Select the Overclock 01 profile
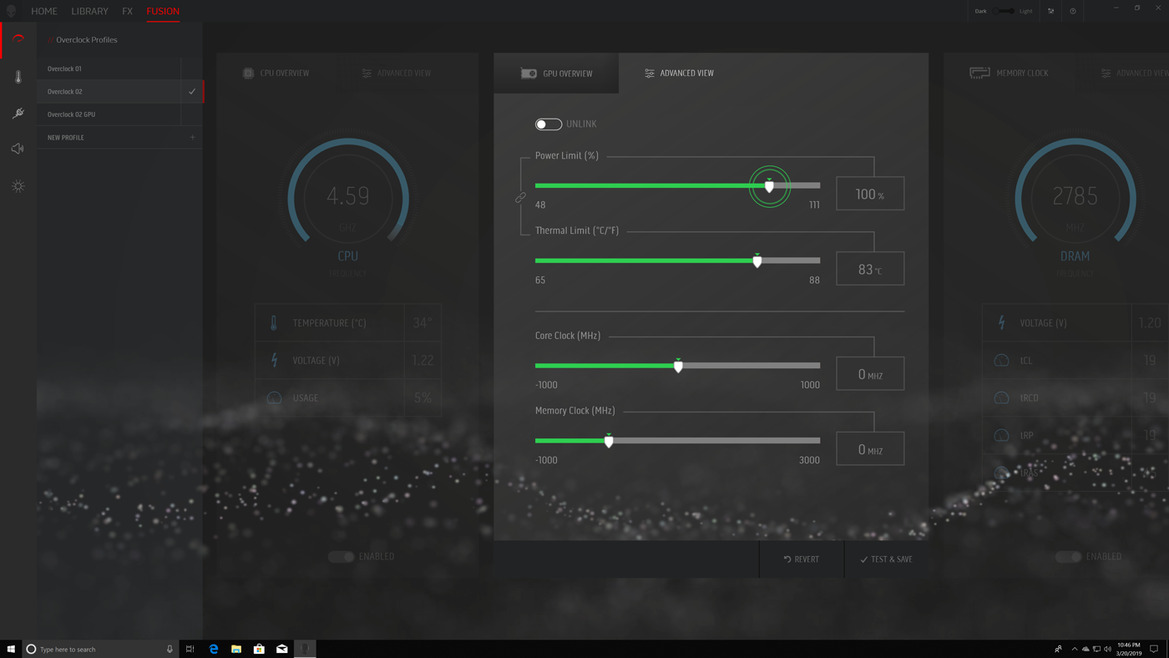The width and height of the screenshot is (1169, 658). [x=109, y=69]
